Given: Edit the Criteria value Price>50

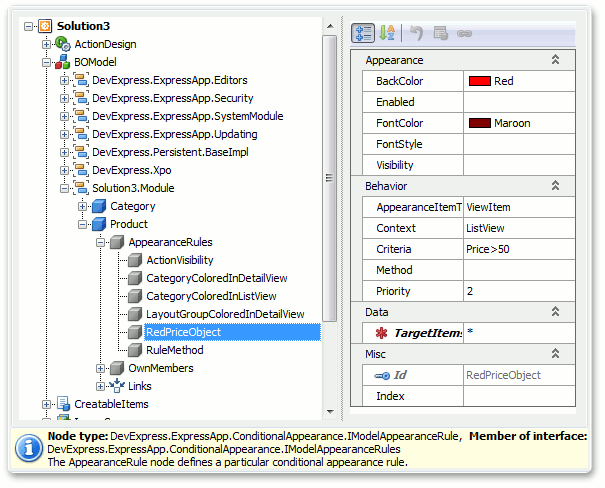Looking at the screenshot, I should pyautogui.click(x=519, y=249).
